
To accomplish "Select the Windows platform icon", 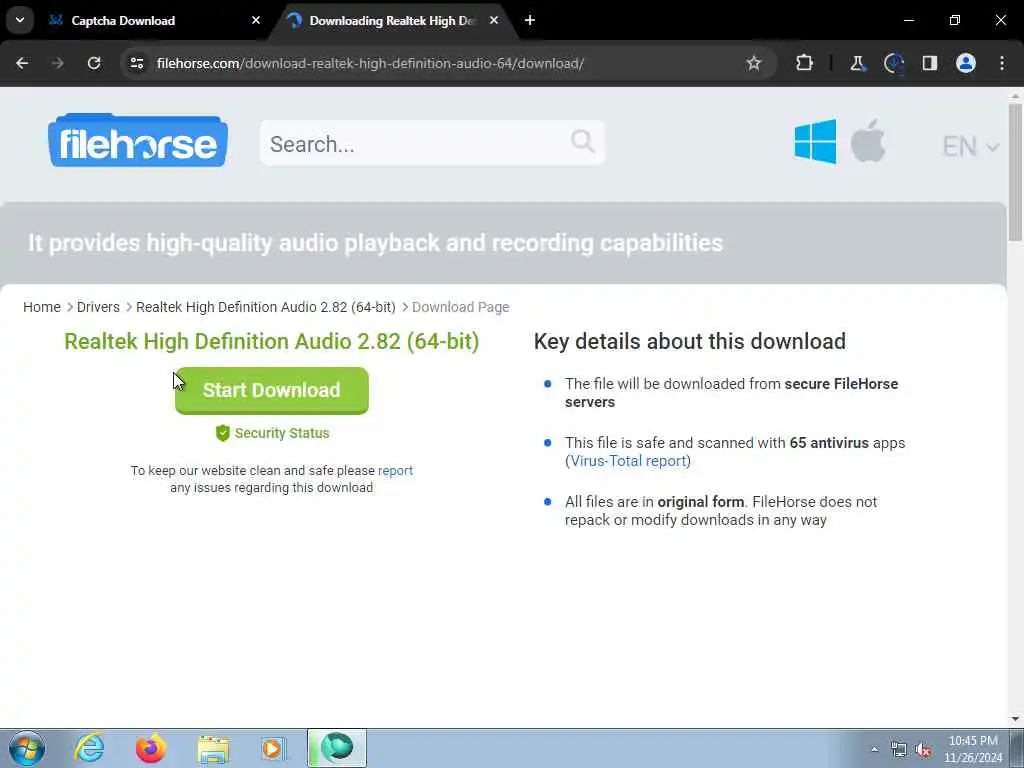I will [815, 141].
